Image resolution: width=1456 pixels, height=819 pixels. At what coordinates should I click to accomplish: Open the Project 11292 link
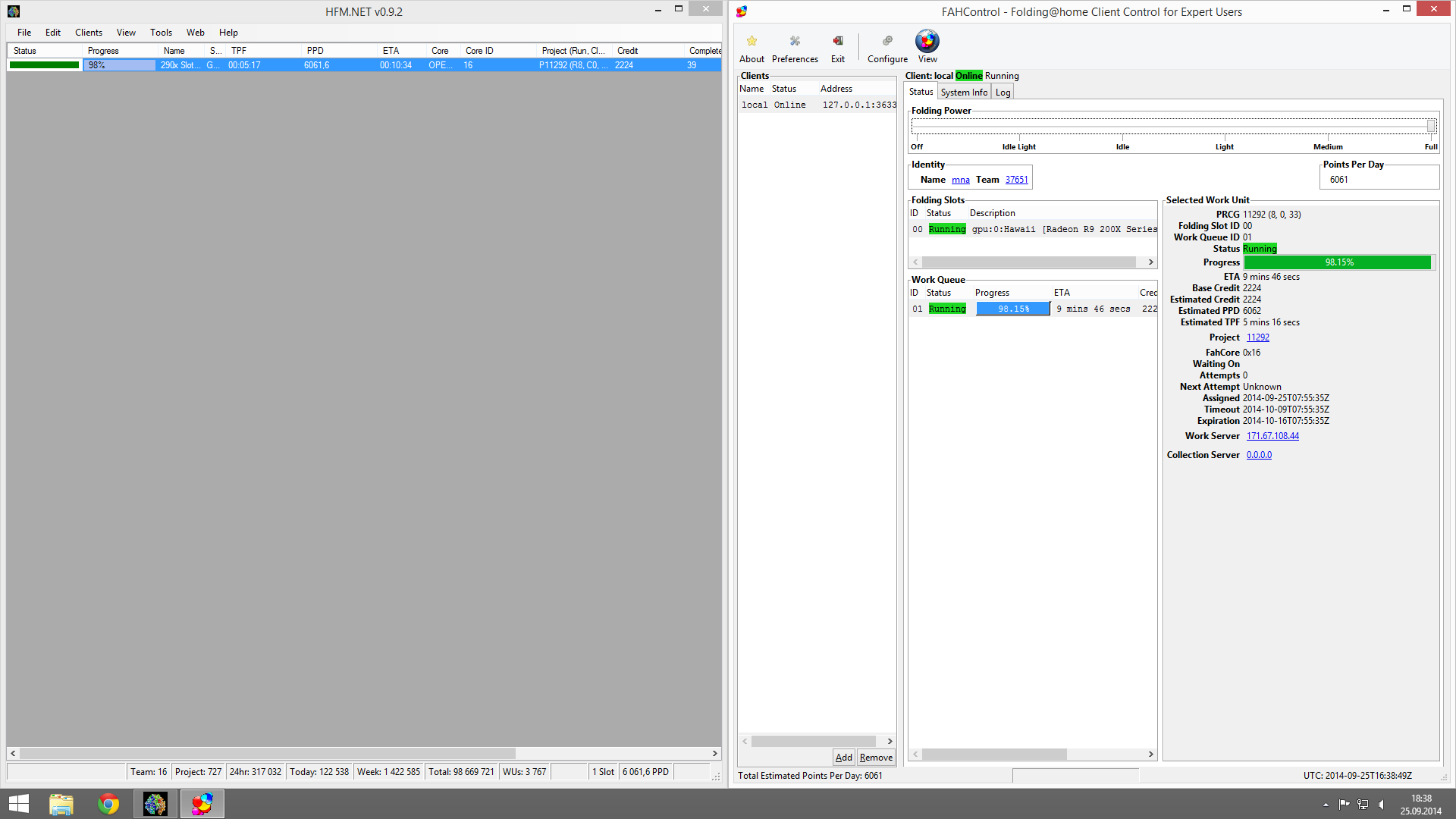[1257, 337]
